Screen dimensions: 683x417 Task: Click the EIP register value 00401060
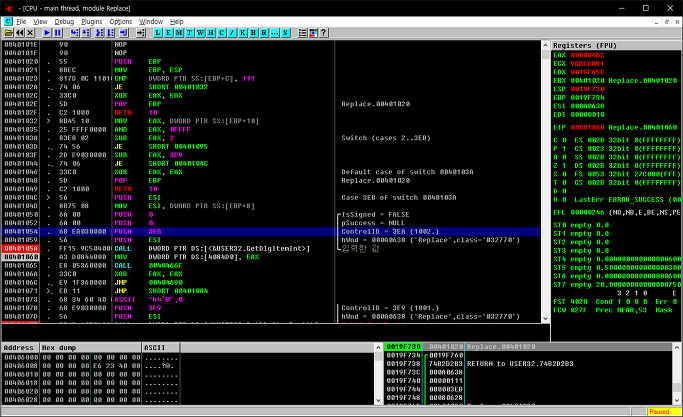point(587,127)
